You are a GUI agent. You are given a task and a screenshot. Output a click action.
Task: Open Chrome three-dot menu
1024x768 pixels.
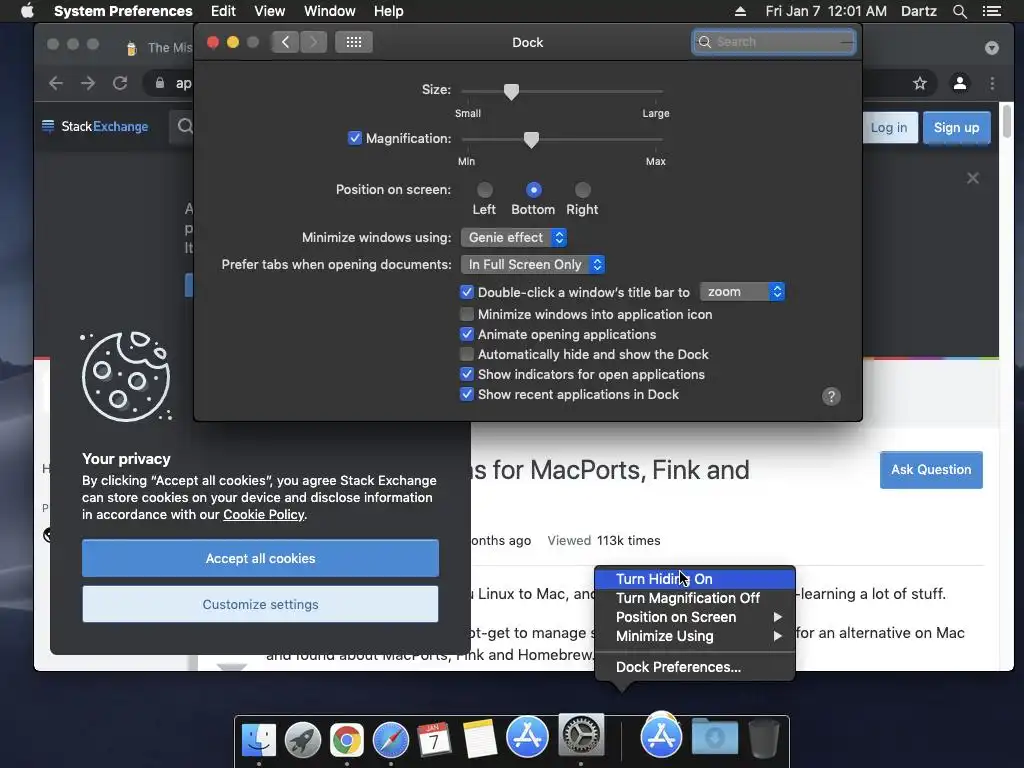pos(992,83)
